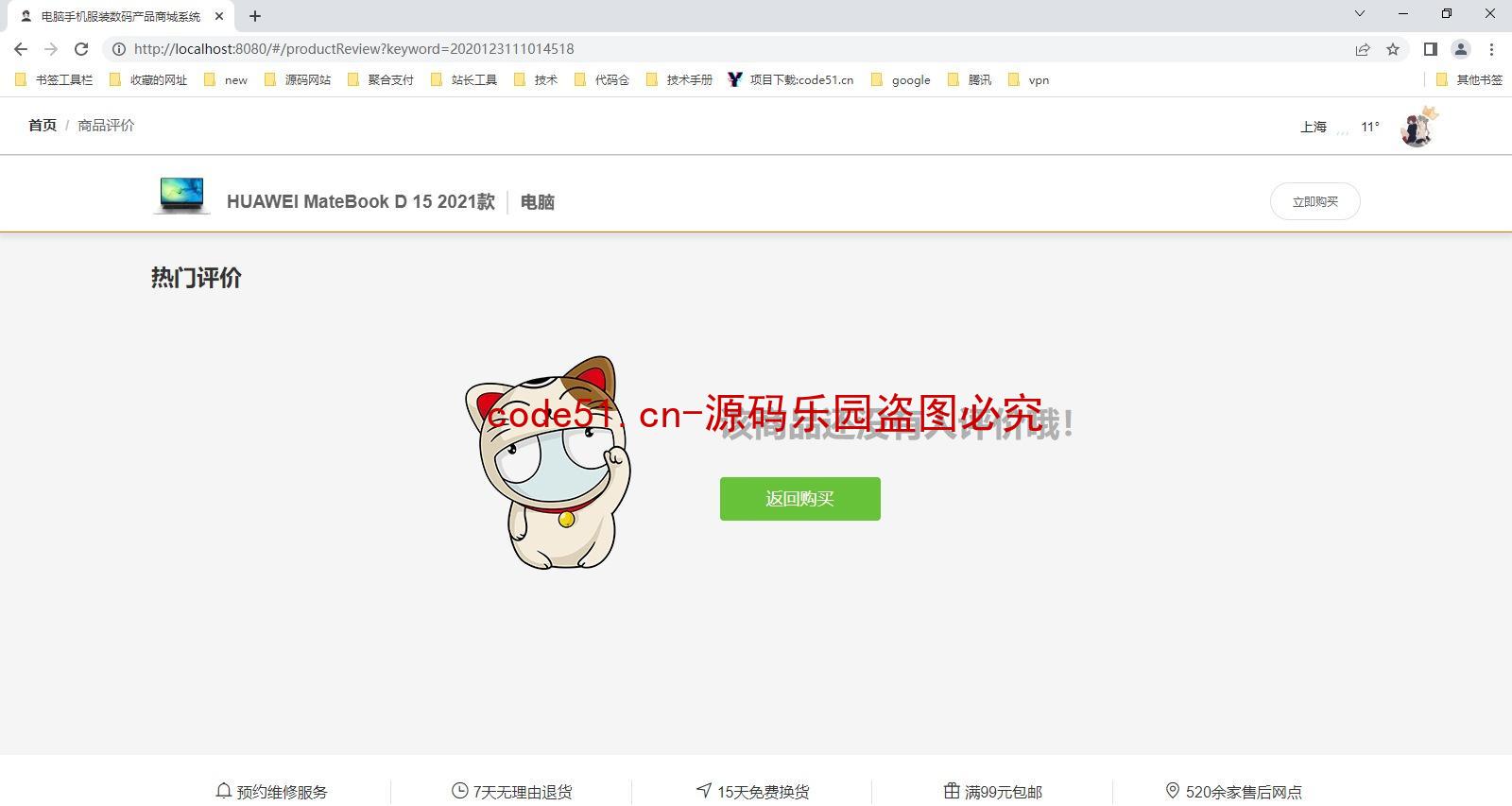The width and height of the screenshot is (1512, 806).
Task: Click the HUAWEI MateBook D 15 2021款 title
Action: click(361, 201)
